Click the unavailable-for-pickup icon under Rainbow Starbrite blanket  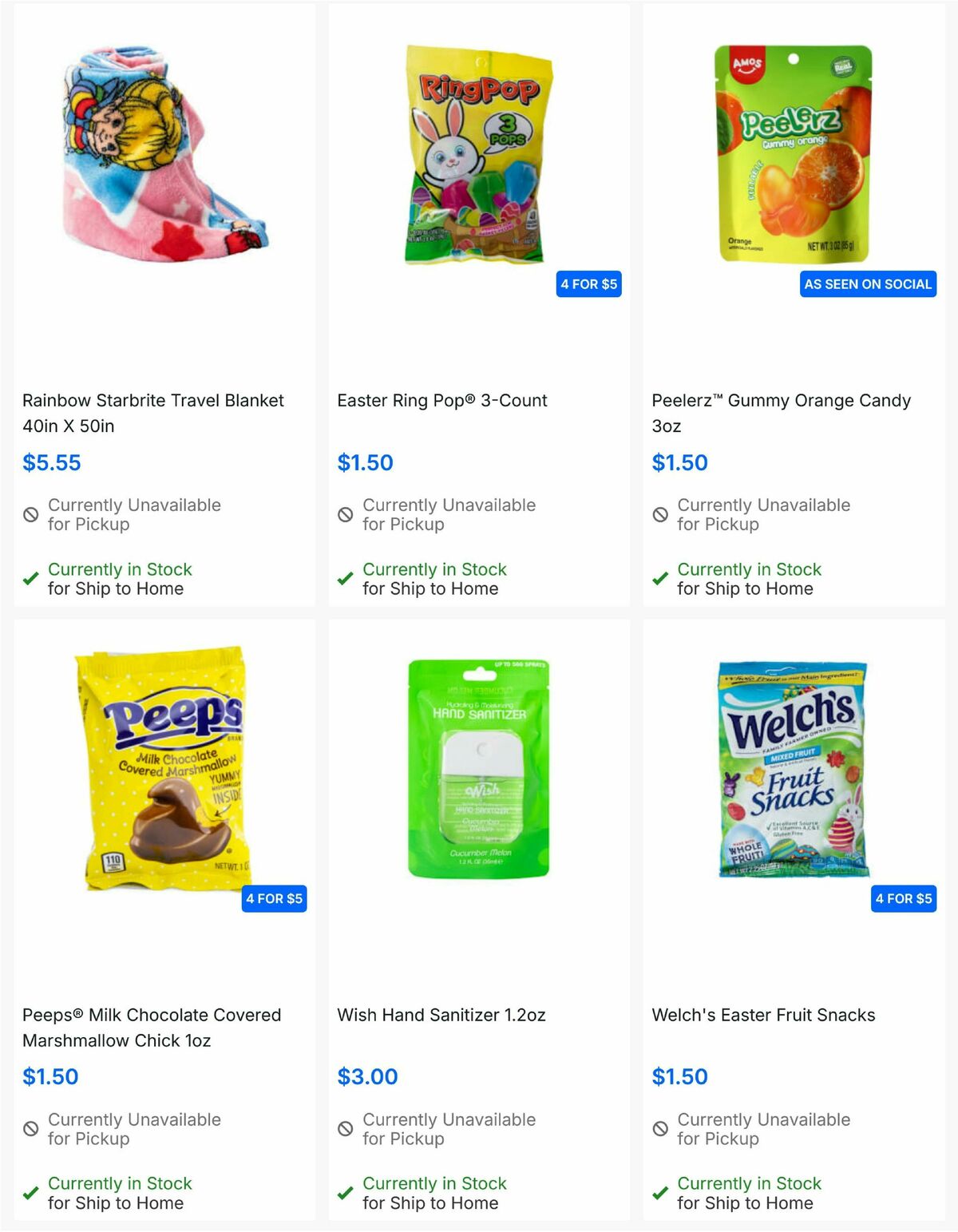(30, 515)
